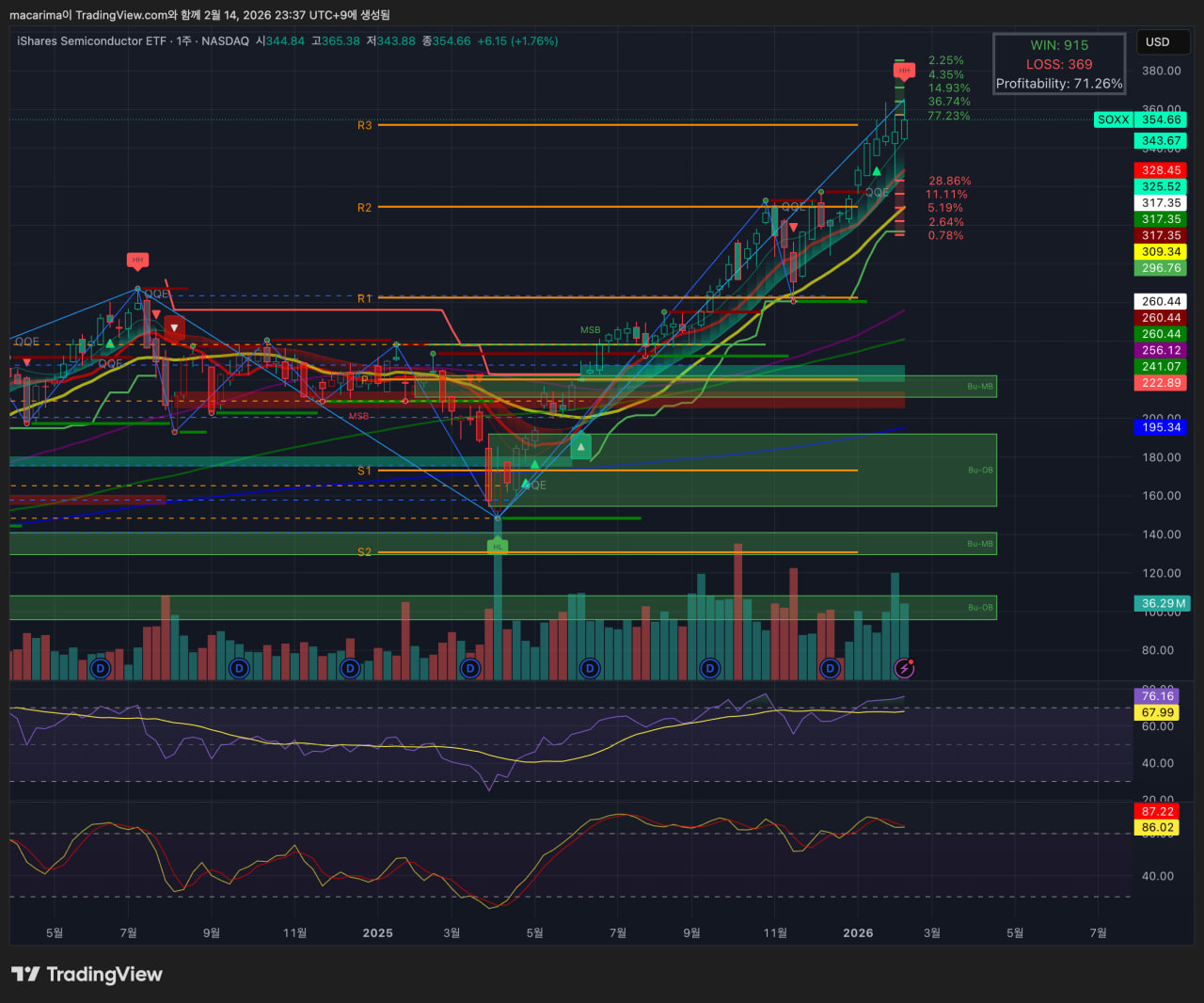Click the 354.66 current price label

click(1161, 119)
